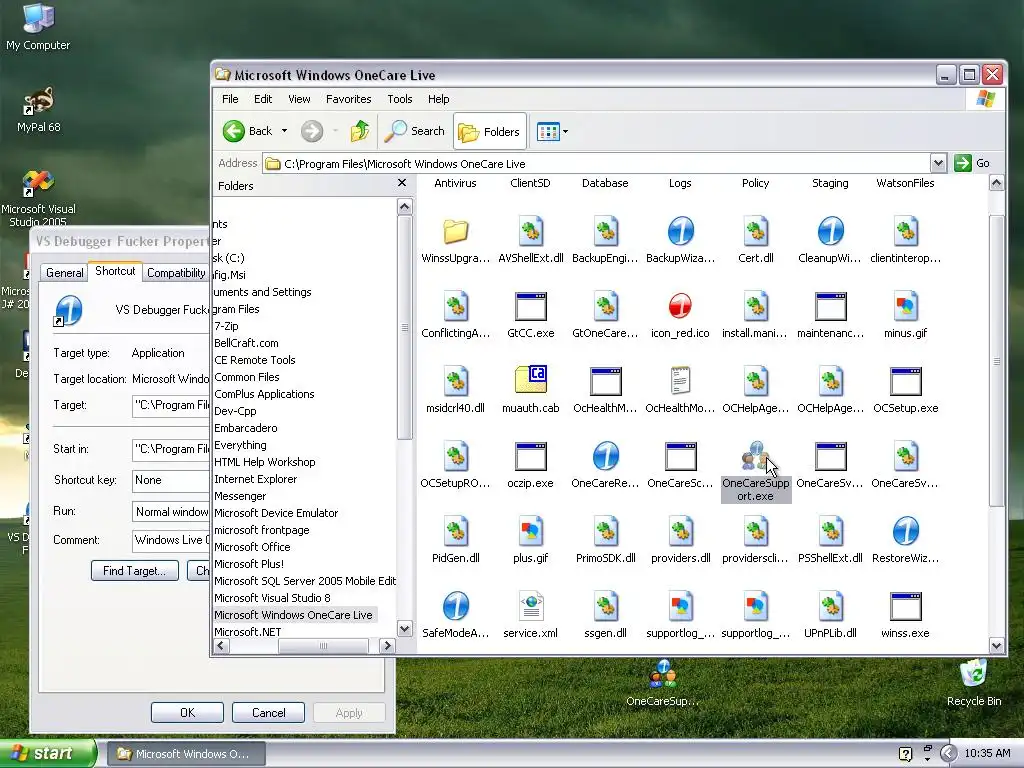This screenshot has width=1024, height=768.
Task: Expand the Address bar dropdown
Action: click(x=938, y=163)
